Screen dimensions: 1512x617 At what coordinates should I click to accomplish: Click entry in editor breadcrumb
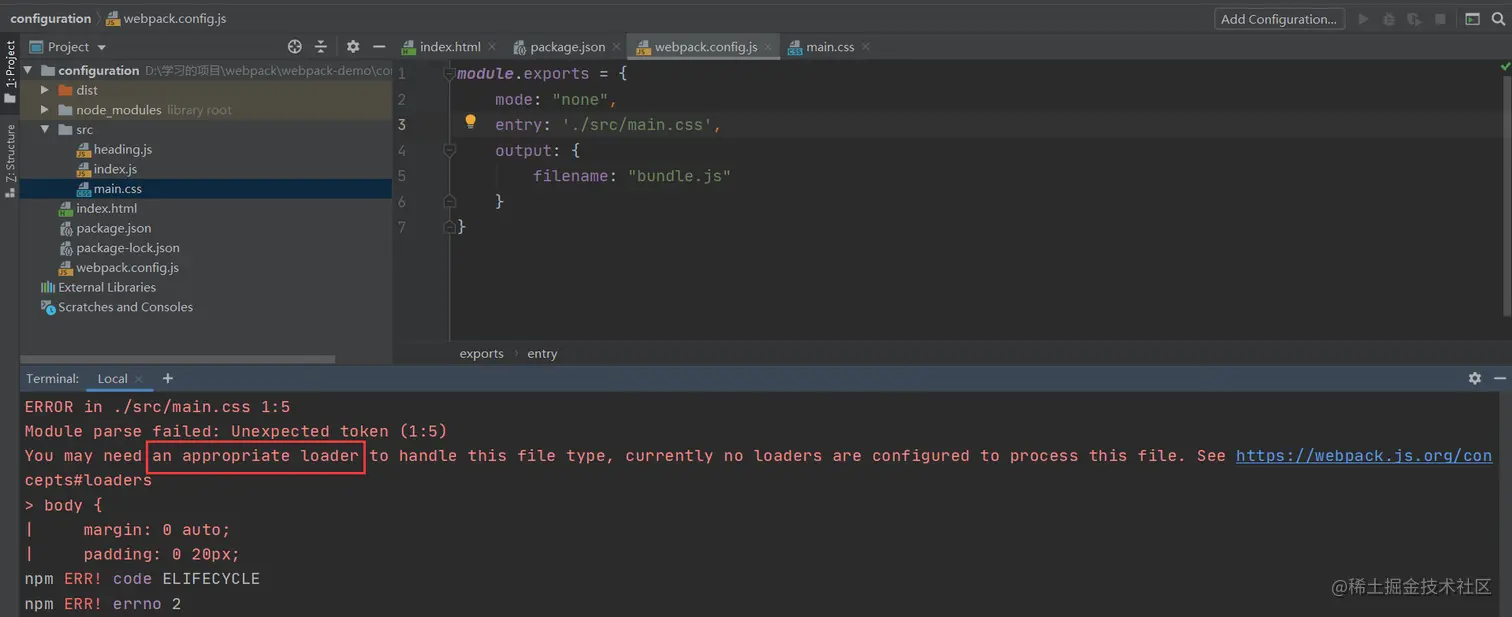[x=542, y=353]
